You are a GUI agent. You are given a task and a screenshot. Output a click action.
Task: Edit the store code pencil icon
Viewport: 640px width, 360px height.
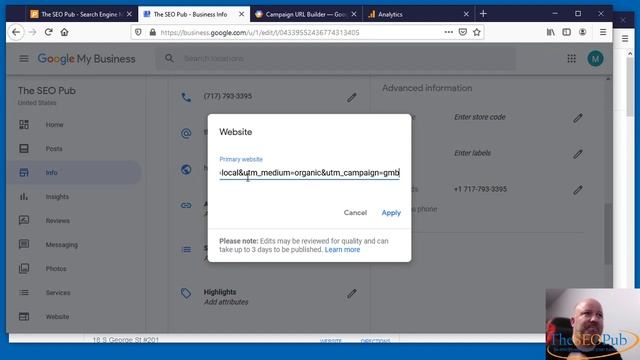[x=578, y=118]
